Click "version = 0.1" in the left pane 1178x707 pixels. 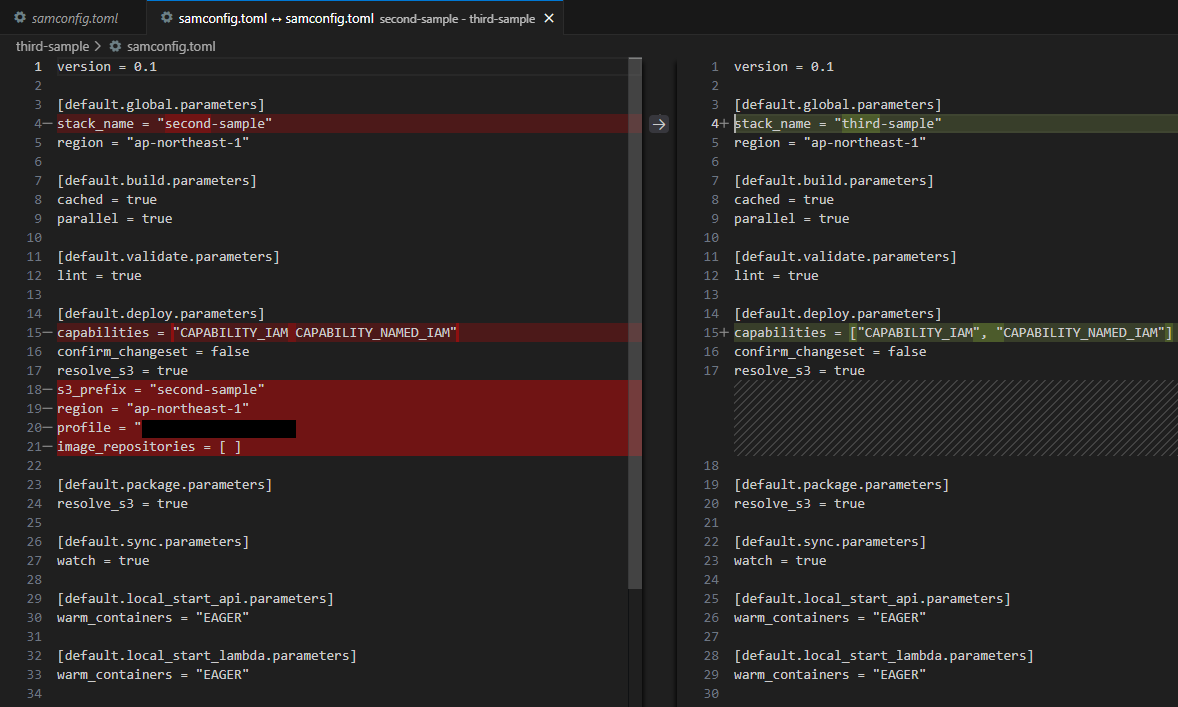107,66
